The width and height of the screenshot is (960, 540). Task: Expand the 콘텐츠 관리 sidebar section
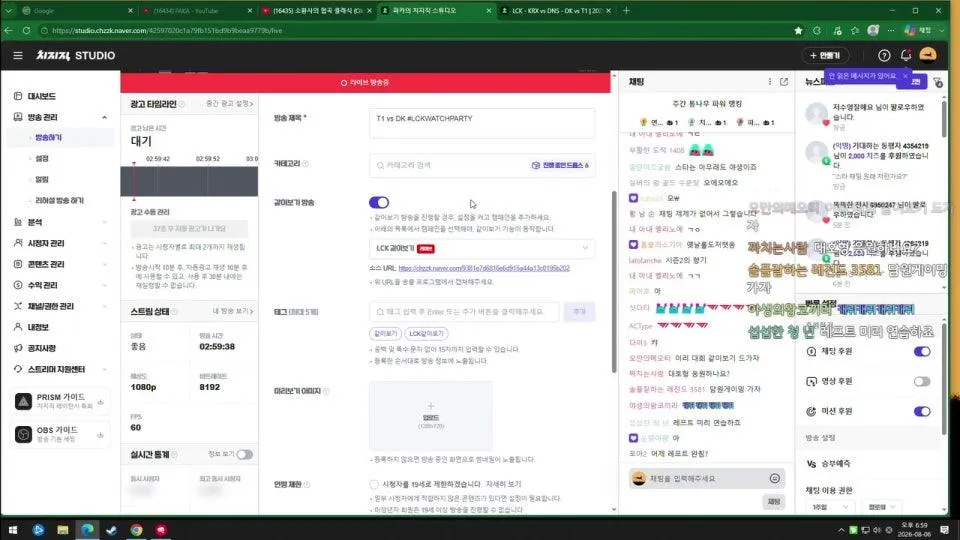click(x=105, y=264)
